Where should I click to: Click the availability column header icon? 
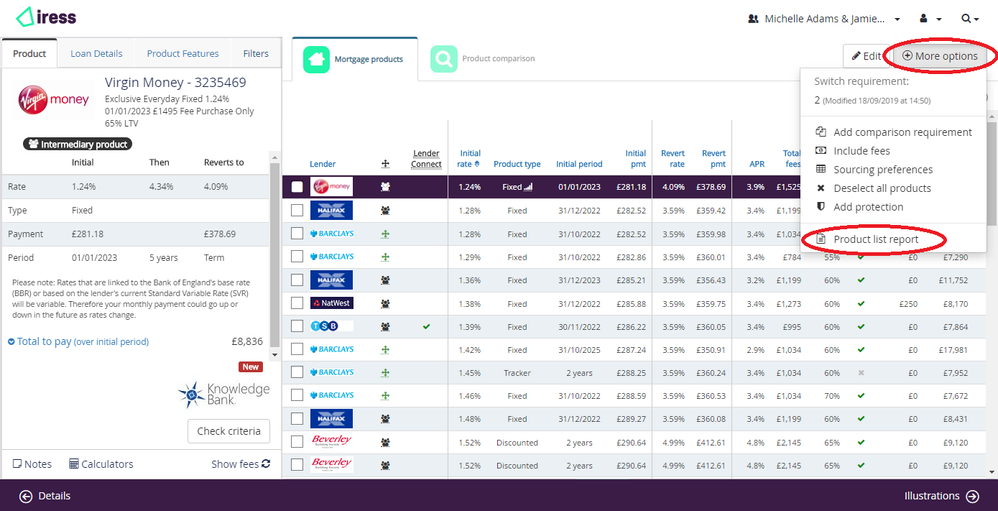tap(385, 164)
